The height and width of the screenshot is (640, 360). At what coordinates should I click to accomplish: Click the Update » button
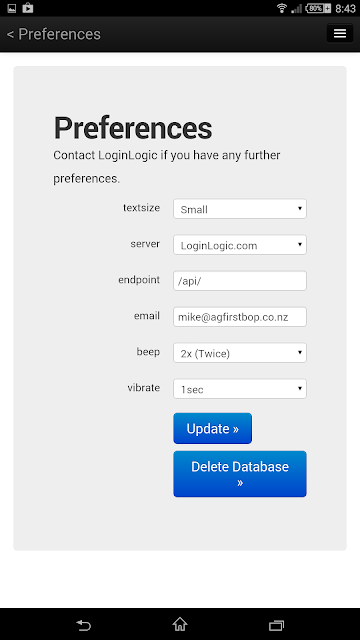[x=212, y=428]
